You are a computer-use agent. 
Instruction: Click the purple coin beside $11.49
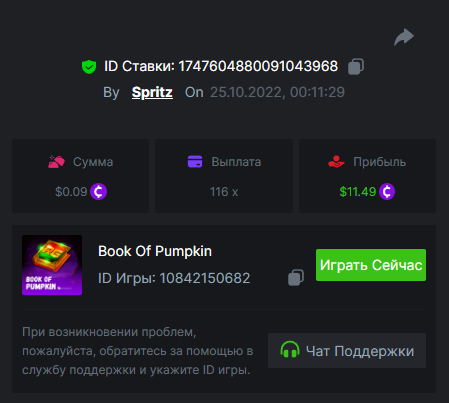[x=387, y=192]
